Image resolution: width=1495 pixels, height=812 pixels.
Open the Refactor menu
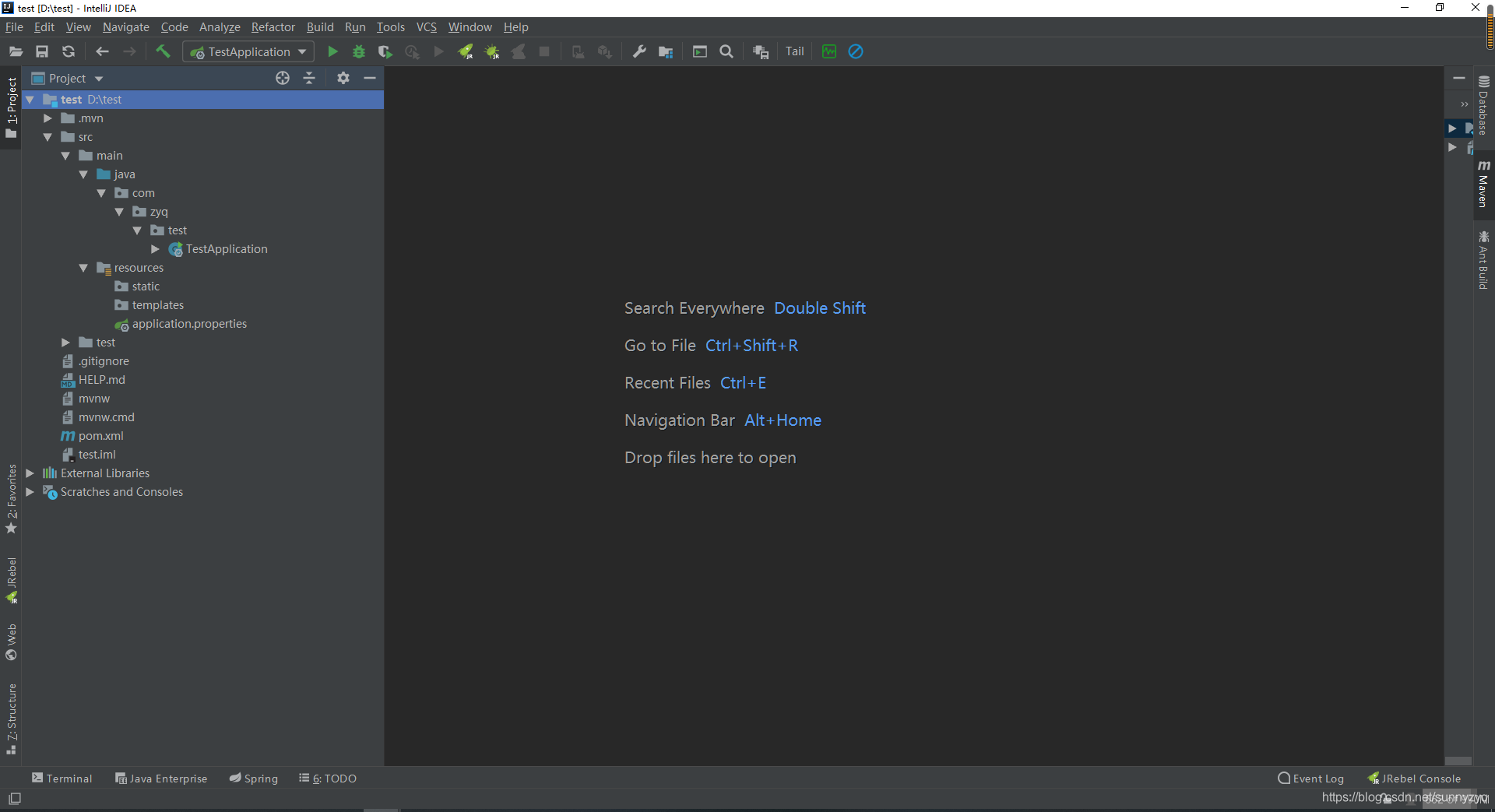[273, 26]
